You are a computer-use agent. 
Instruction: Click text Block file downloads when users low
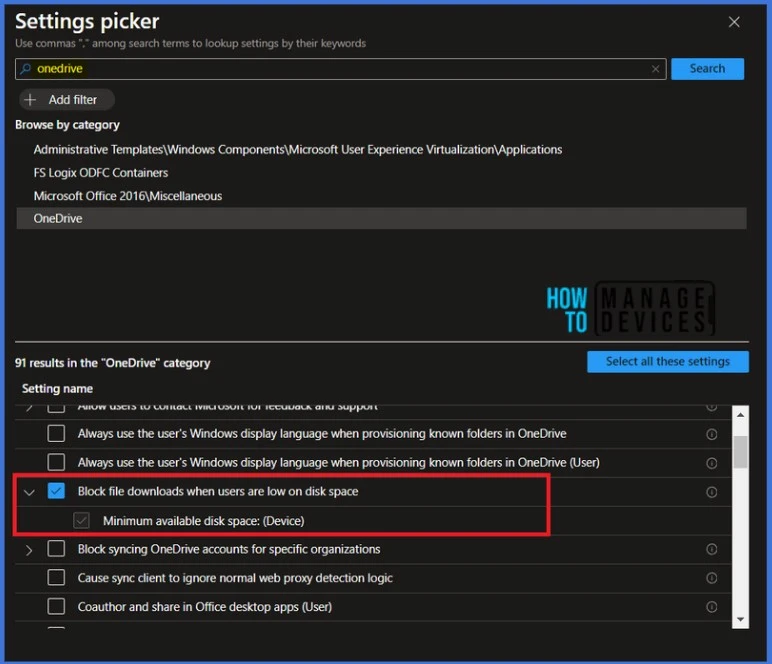coord(218,491)
